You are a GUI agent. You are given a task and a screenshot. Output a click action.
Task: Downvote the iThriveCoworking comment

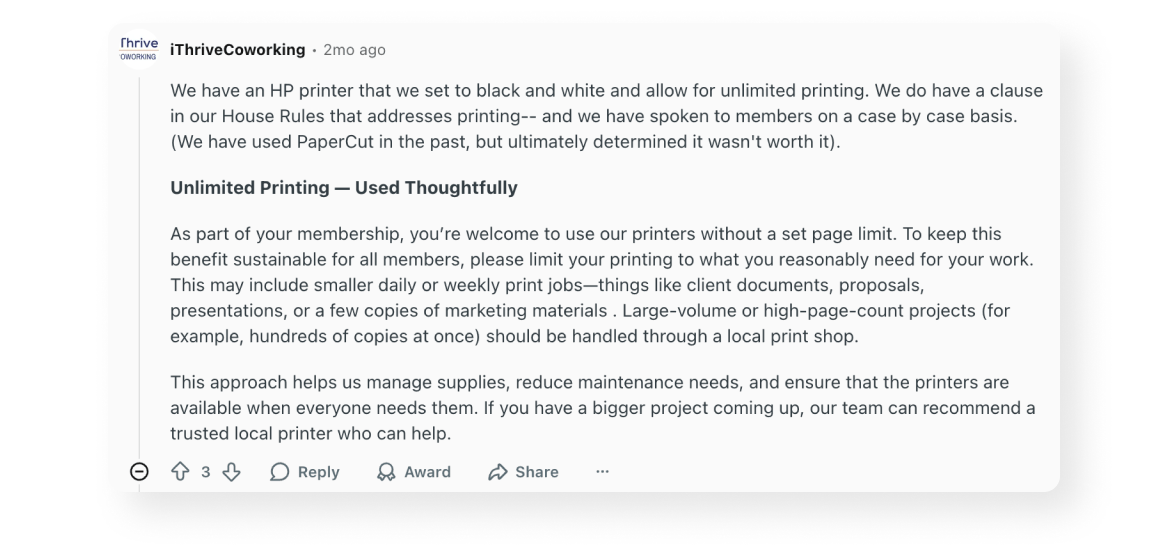[x=231, y=472]
